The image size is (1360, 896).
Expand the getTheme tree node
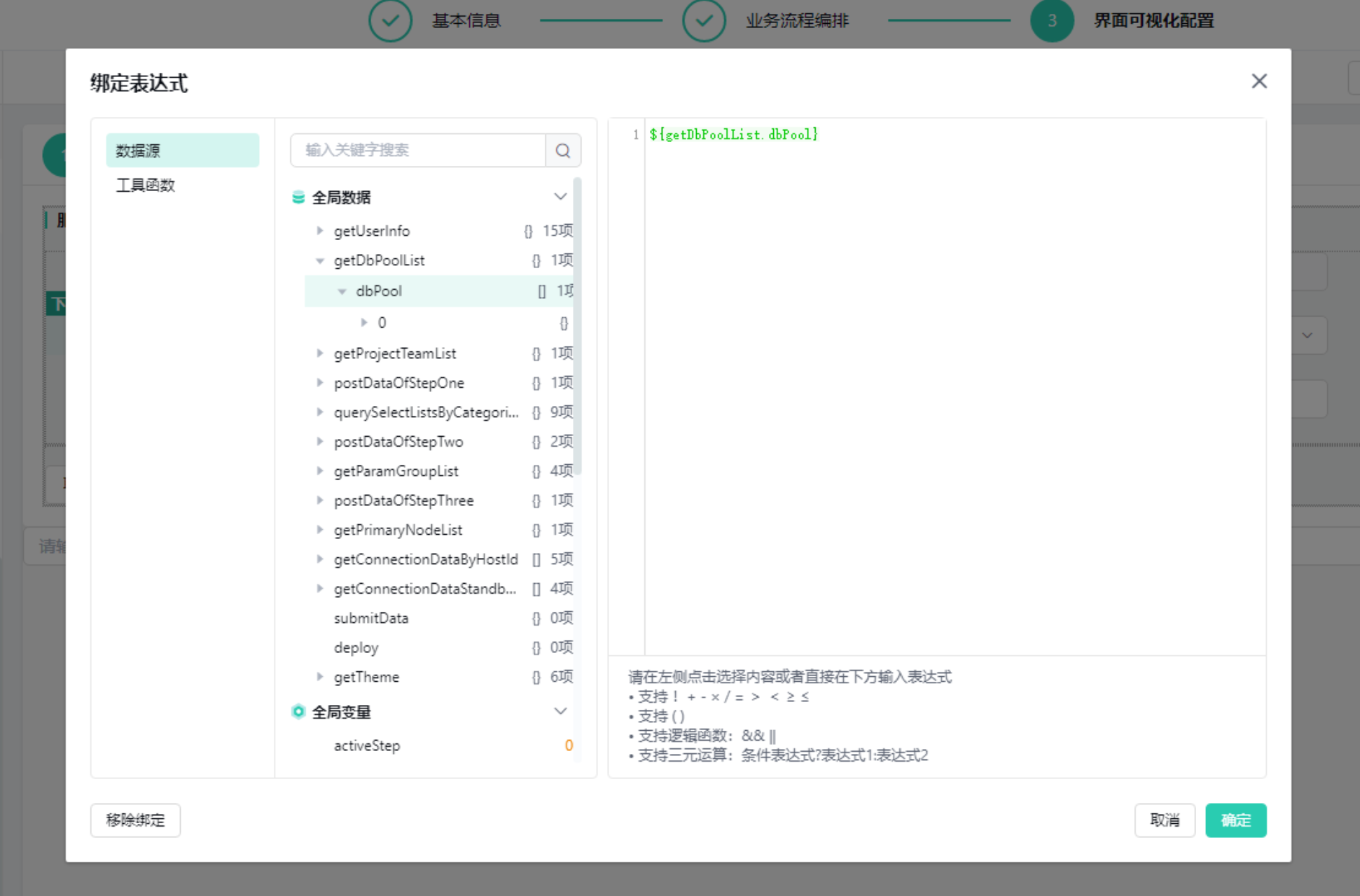coord(320,677)
